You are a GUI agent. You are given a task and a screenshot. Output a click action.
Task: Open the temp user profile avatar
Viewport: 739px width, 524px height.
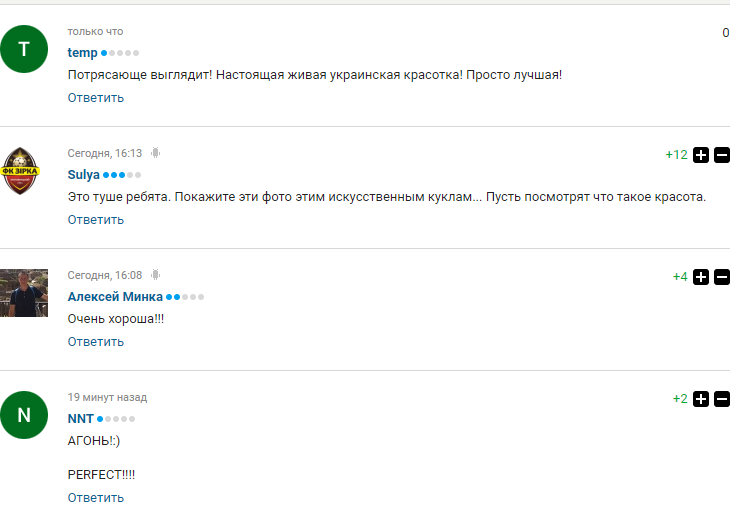point(24,49)
